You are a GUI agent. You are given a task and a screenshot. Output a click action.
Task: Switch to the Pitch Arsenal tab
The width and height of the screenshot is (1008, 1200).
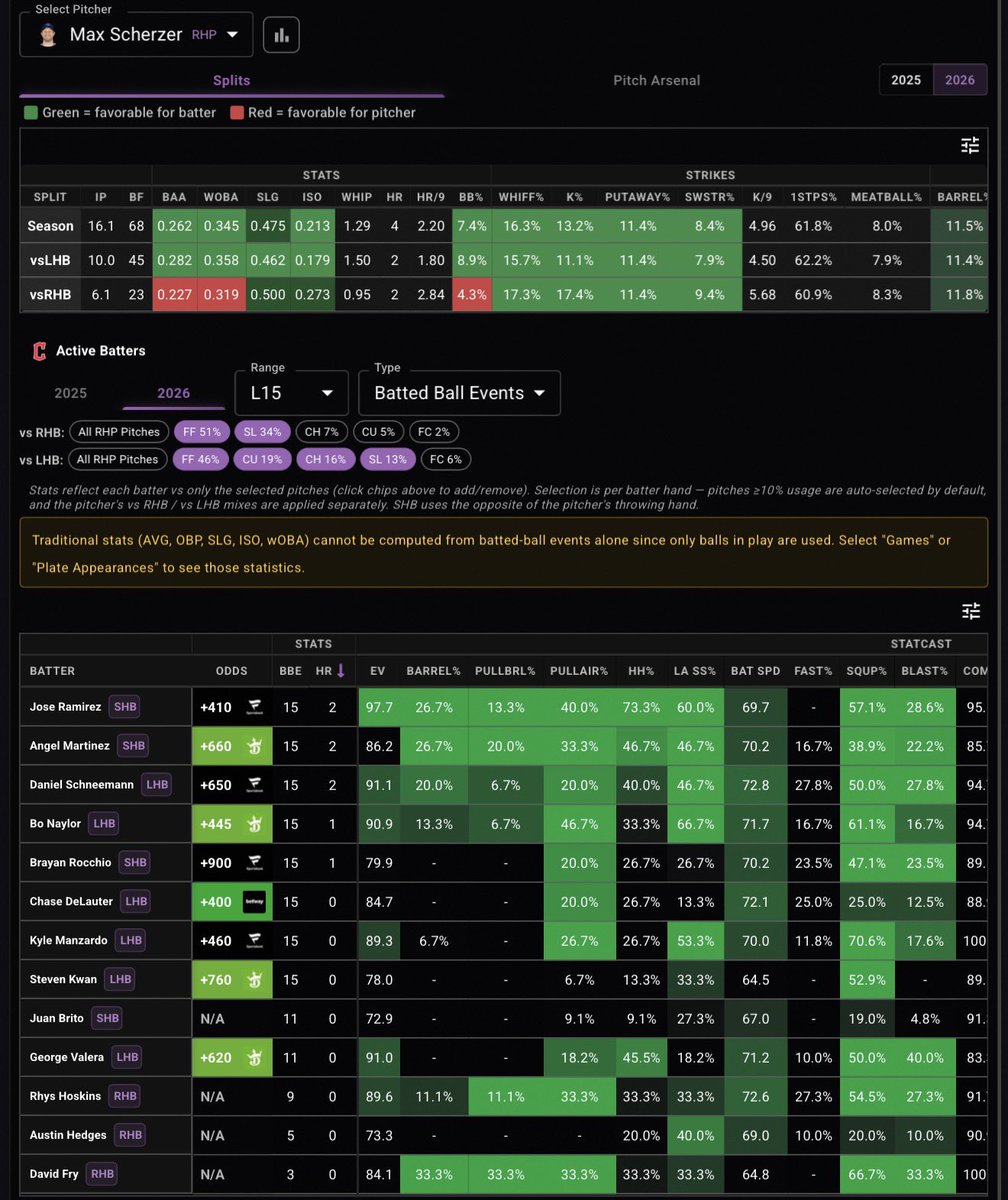(656, 80)
